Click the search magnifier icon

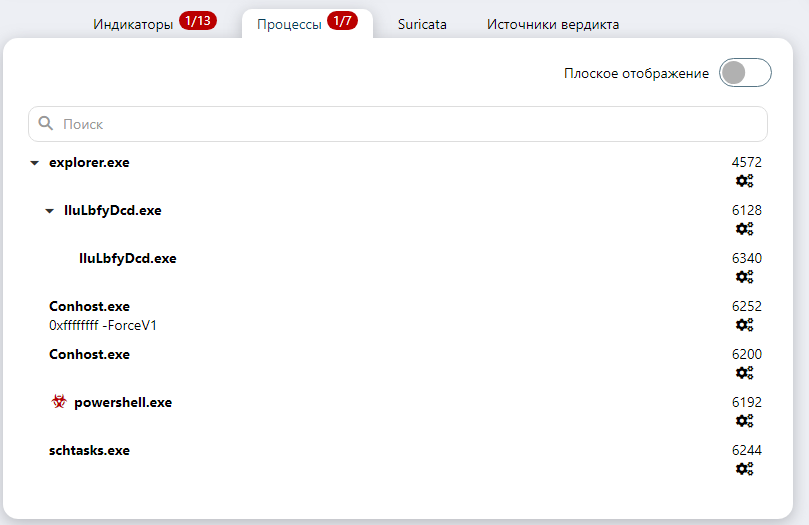click(x=45, y=124)
